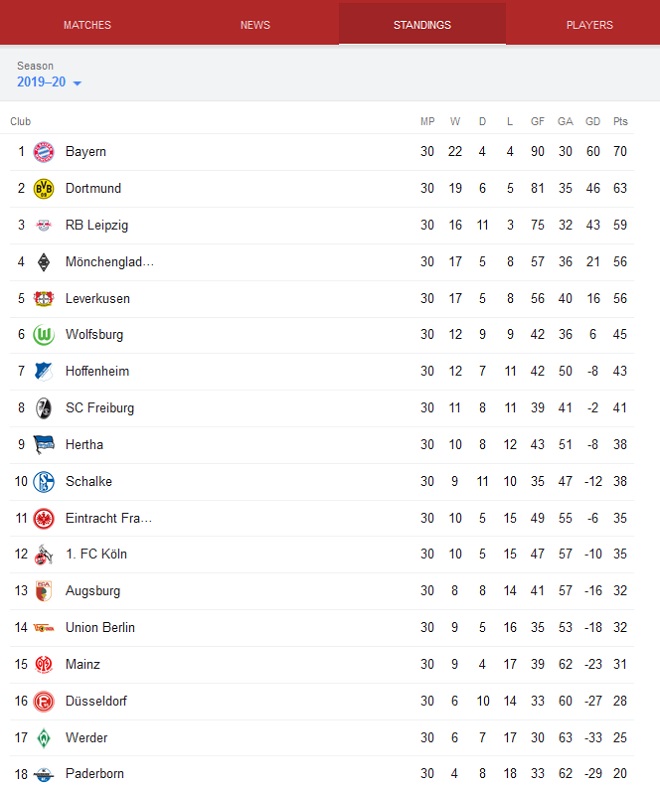The width and height of the screenshot is (660, 796).
Task: Click the Werder green diamond logo
Action: [43, 738]
